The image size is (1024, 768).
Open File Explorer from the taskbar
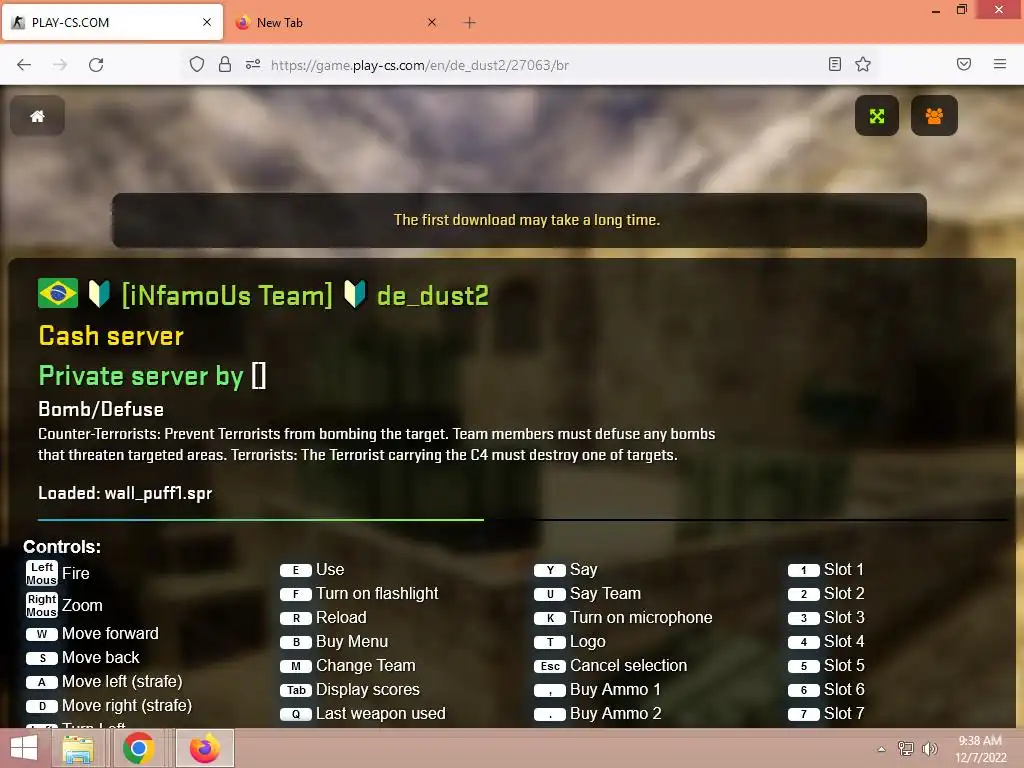tap(78, 748)
